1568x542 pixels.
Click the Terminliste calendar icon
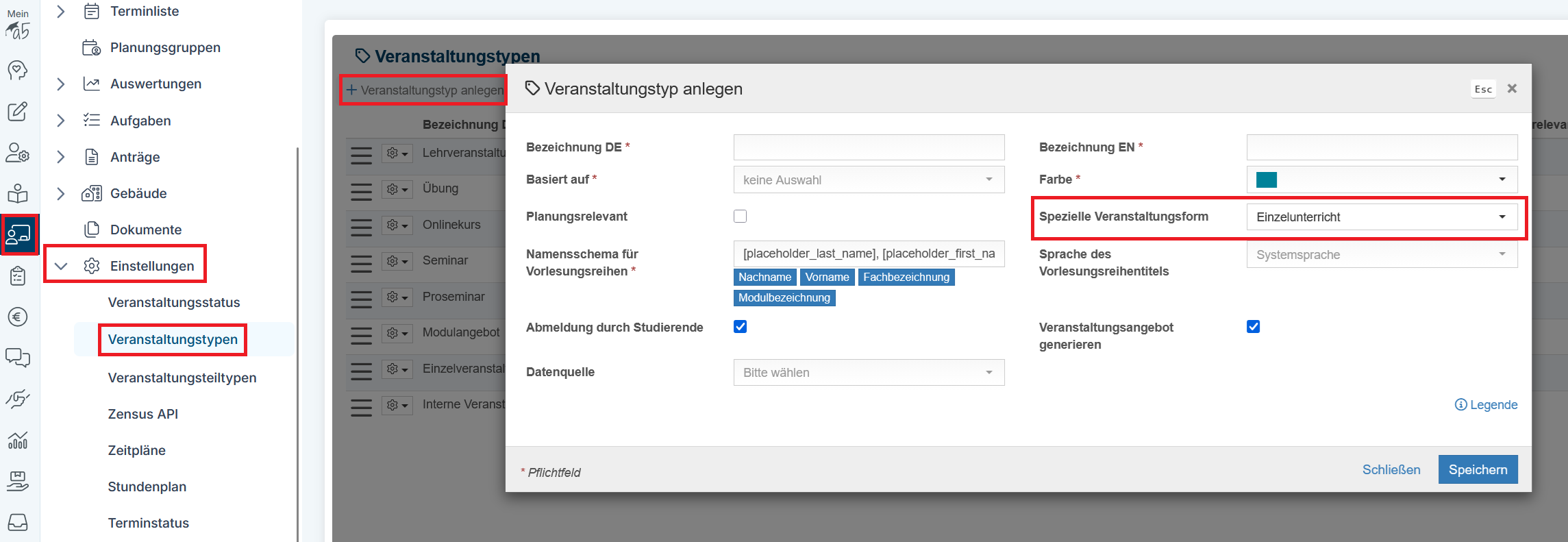click(x=91, y=11)
